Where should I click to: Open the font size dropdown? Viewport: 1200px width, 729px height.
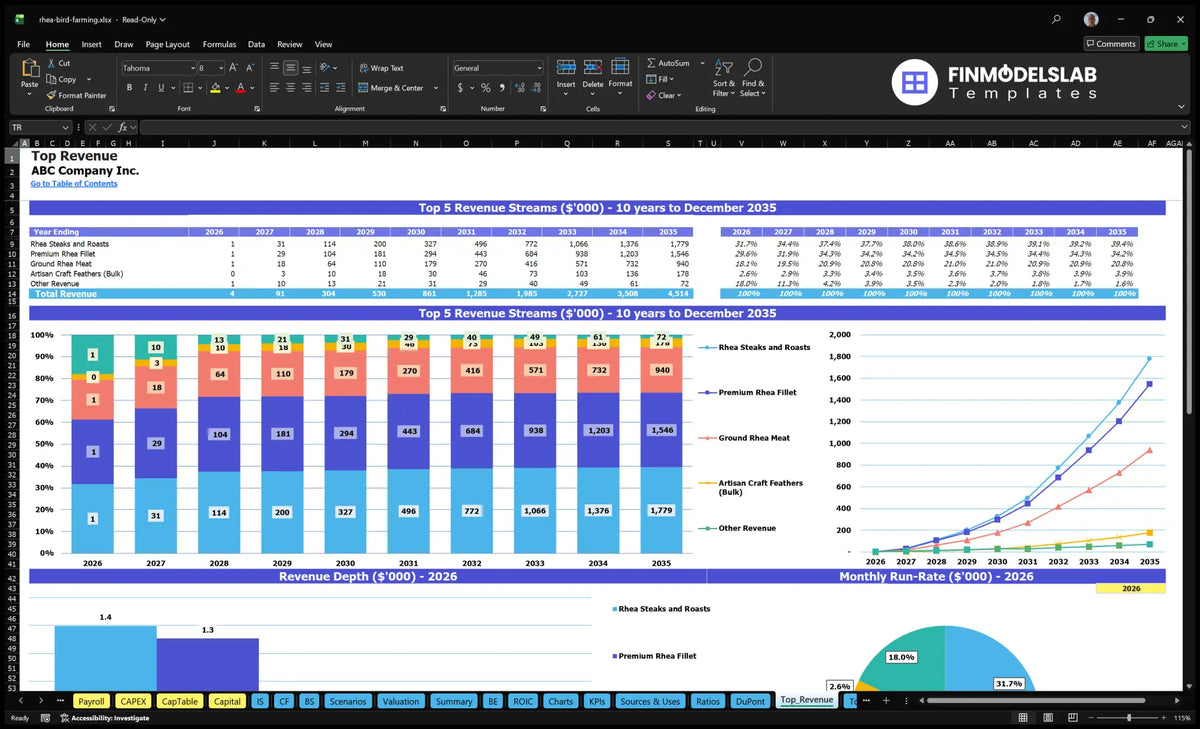point(219,68)
